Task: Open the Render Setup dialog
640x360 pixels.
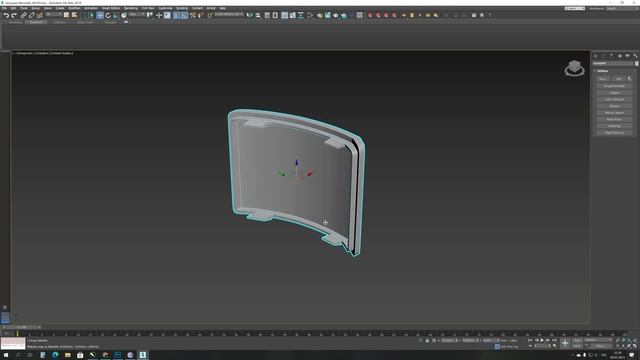Action: (x=320, y=15)
